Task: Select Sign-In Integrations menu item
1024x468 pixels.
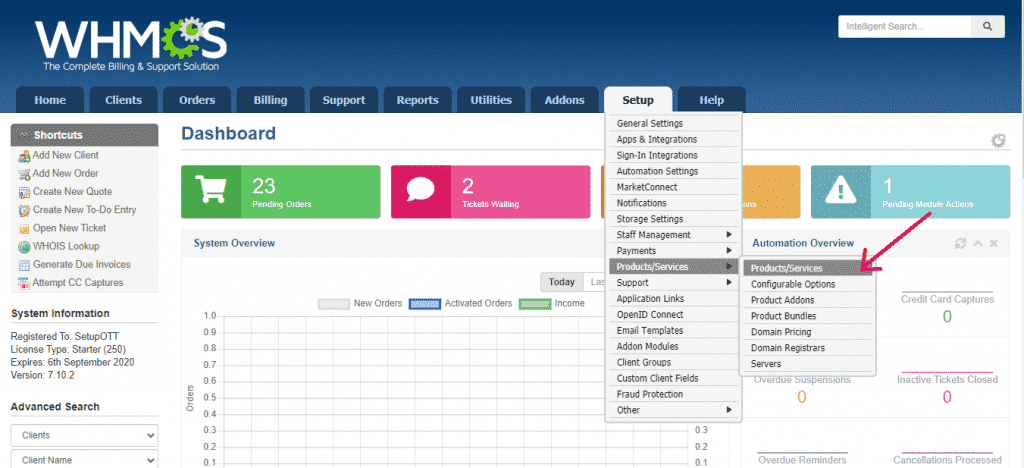Action: coord(673,155)
